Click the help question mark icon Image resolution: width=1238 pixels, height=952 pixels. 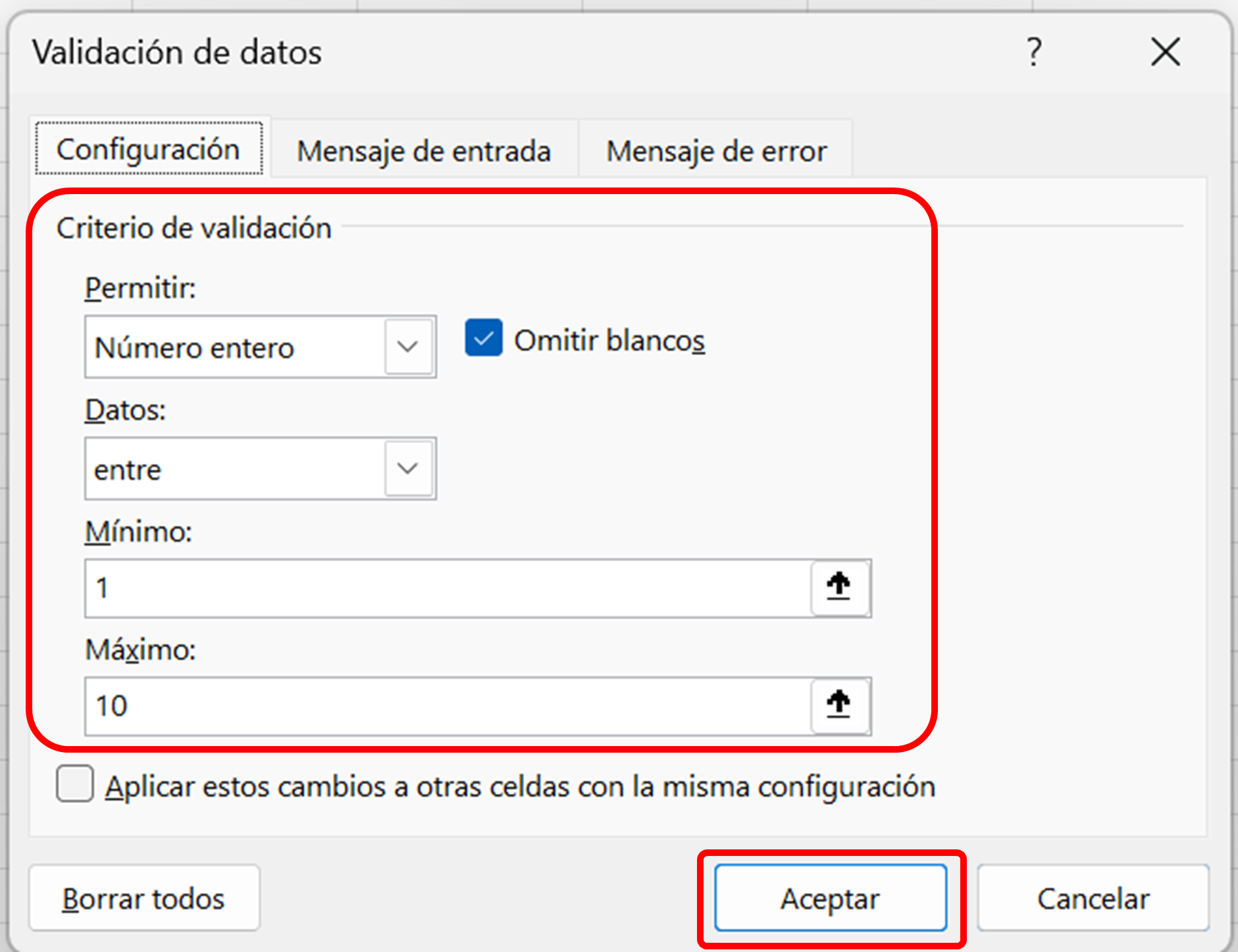coord(1034,52)
